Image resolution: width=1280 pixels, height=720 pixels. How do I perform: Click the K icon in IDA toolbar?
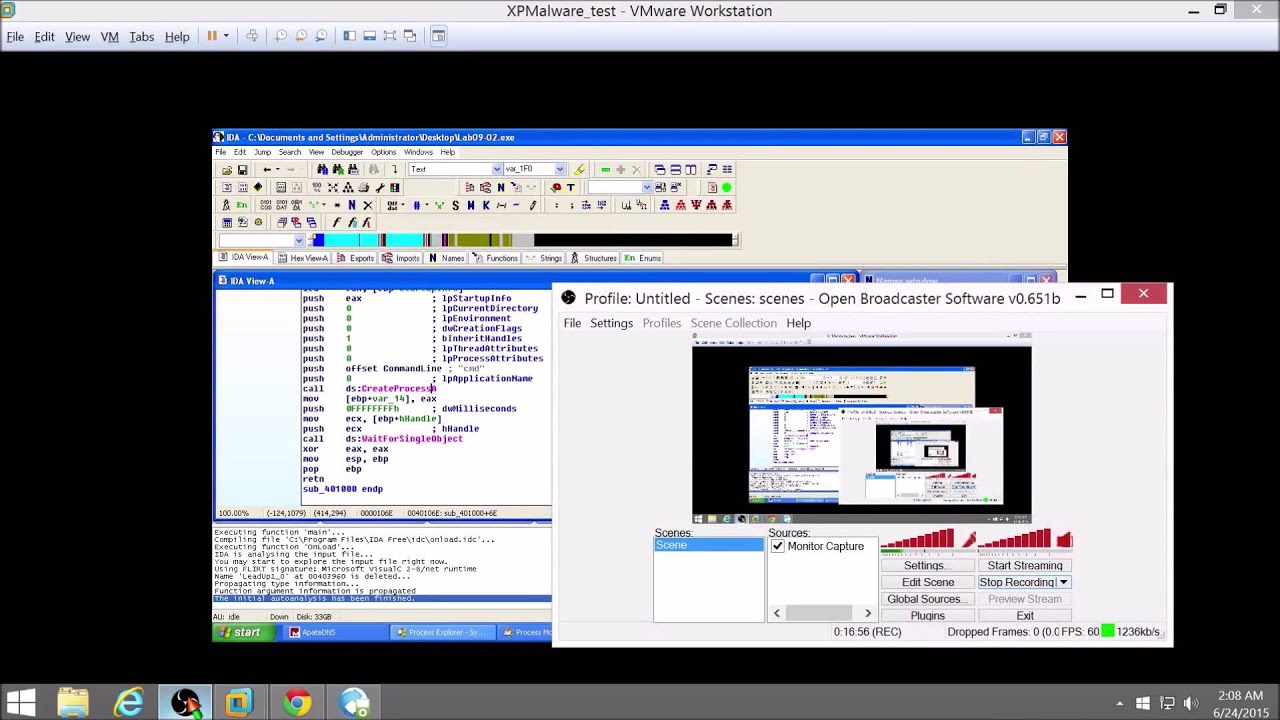[x=486, y=205]
